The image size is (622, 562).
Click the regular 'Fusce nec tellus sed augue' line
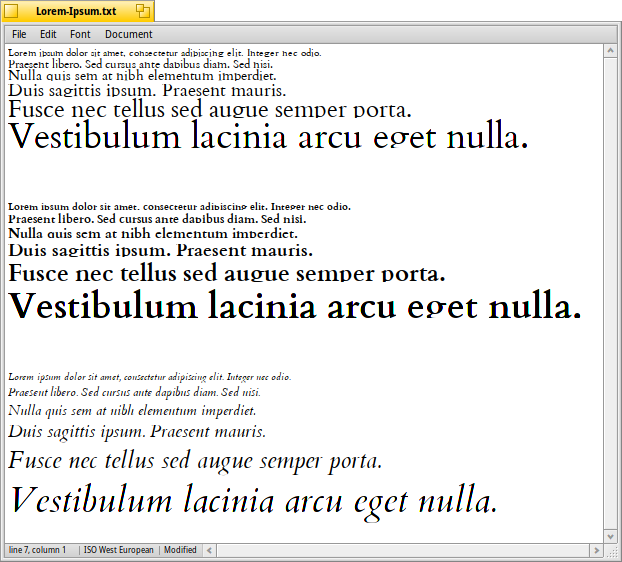pyautogui.click(x=210, y=109)
